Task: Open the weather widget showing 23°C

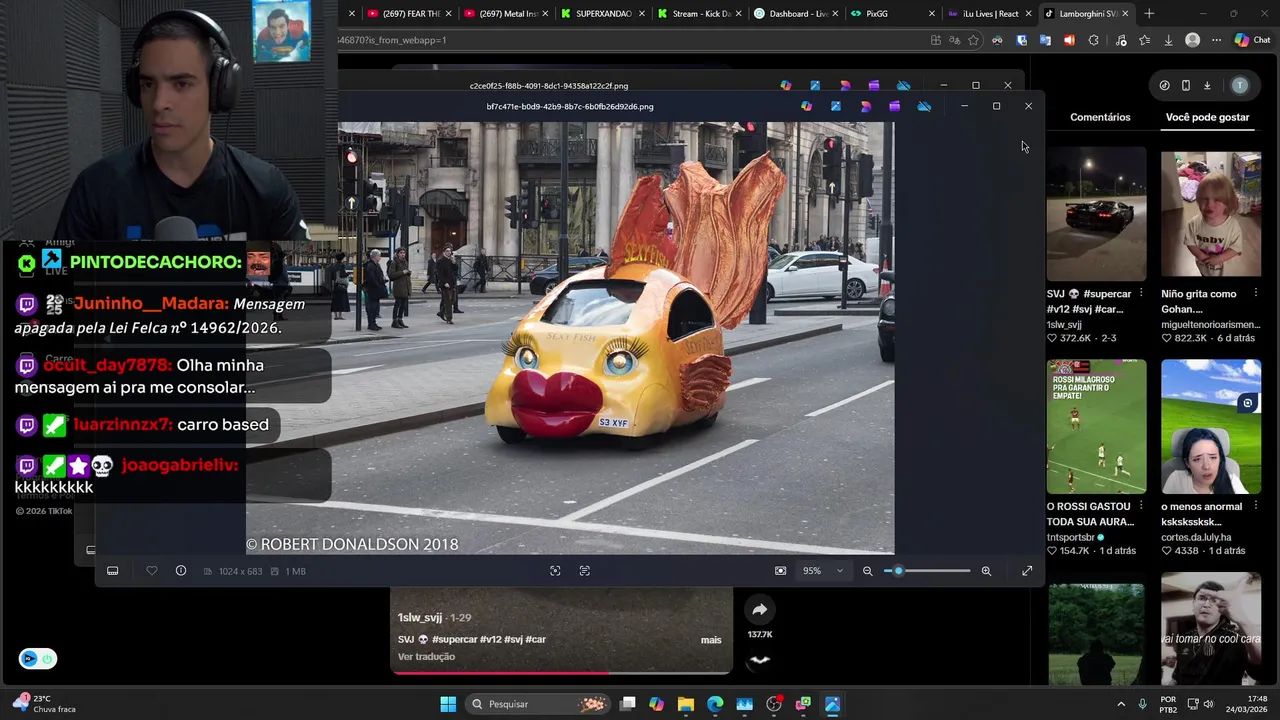Action: tap(45, 704)
